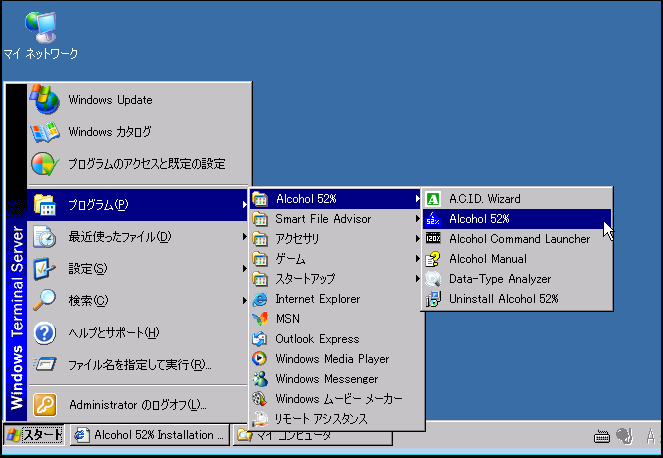The image size is (663, 458).
Task: Click the Alcohol Command Launcher icon
Action: pyautogui.click(x=433, y=239)
